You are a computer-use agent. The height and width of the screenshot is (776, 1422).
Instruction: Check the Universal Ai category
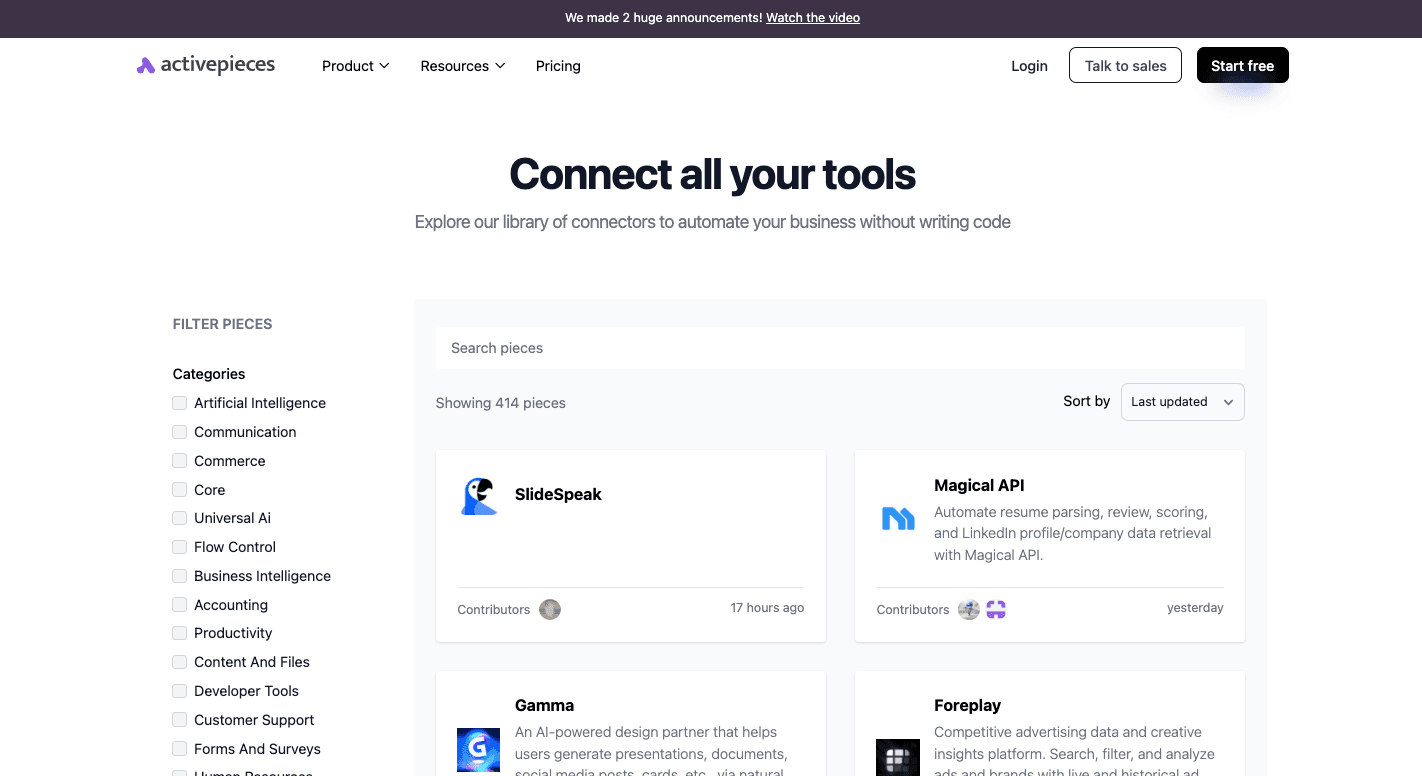point(180,518)
